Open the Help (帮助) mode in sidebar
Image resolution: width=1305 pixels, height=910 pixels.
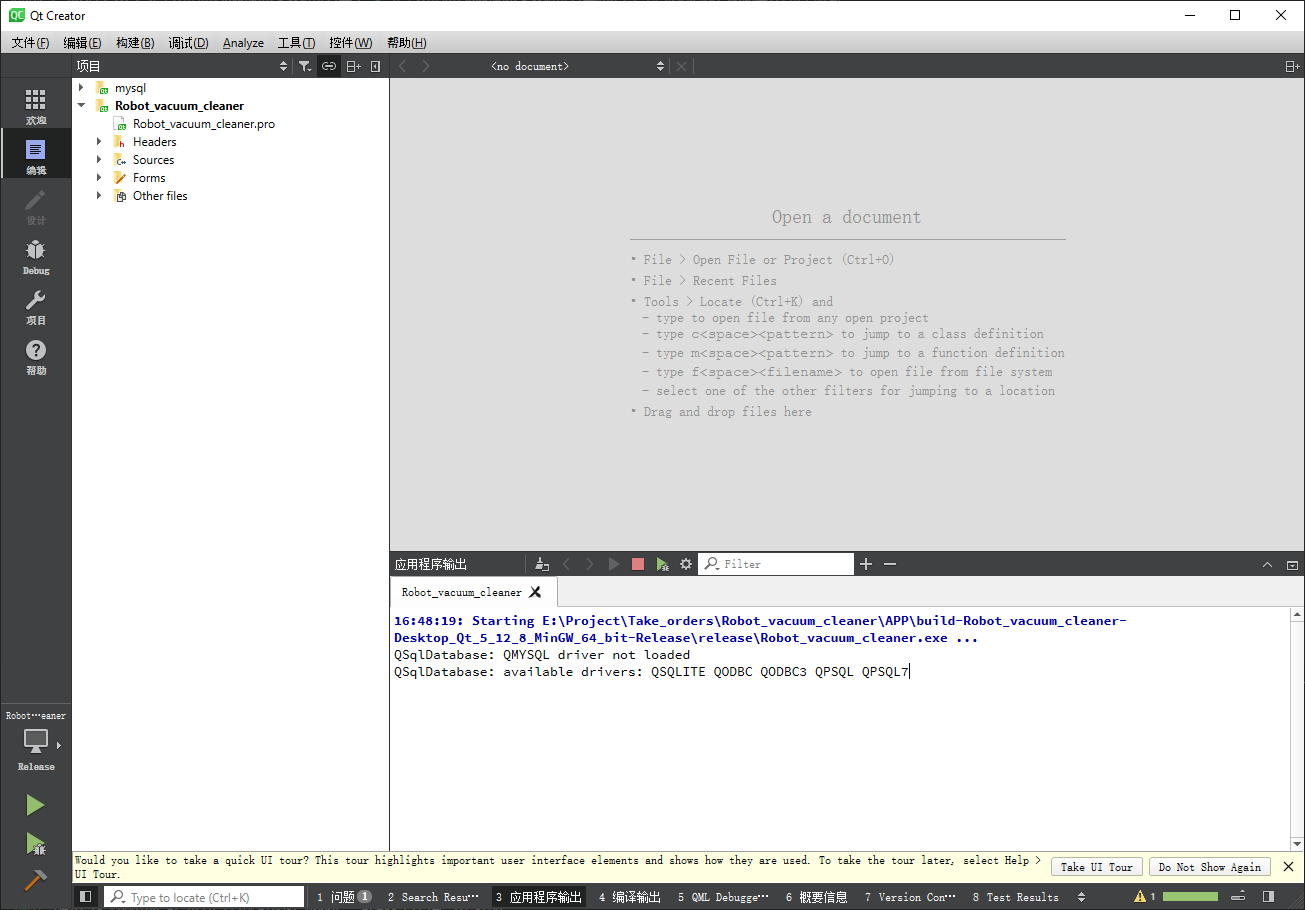point(36,356)
